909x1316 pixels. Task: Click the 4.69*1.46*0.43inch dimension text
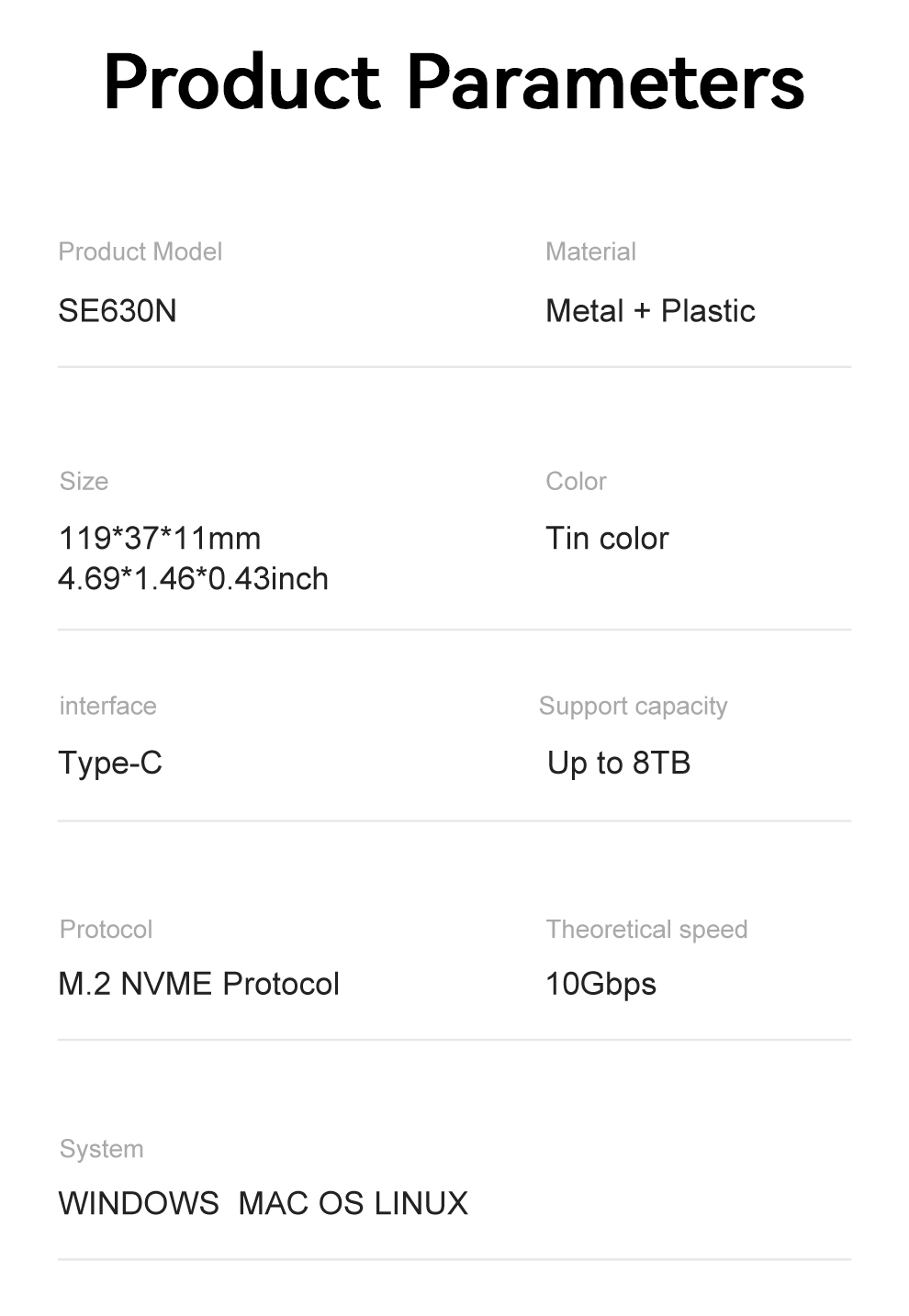pos(193,579)
